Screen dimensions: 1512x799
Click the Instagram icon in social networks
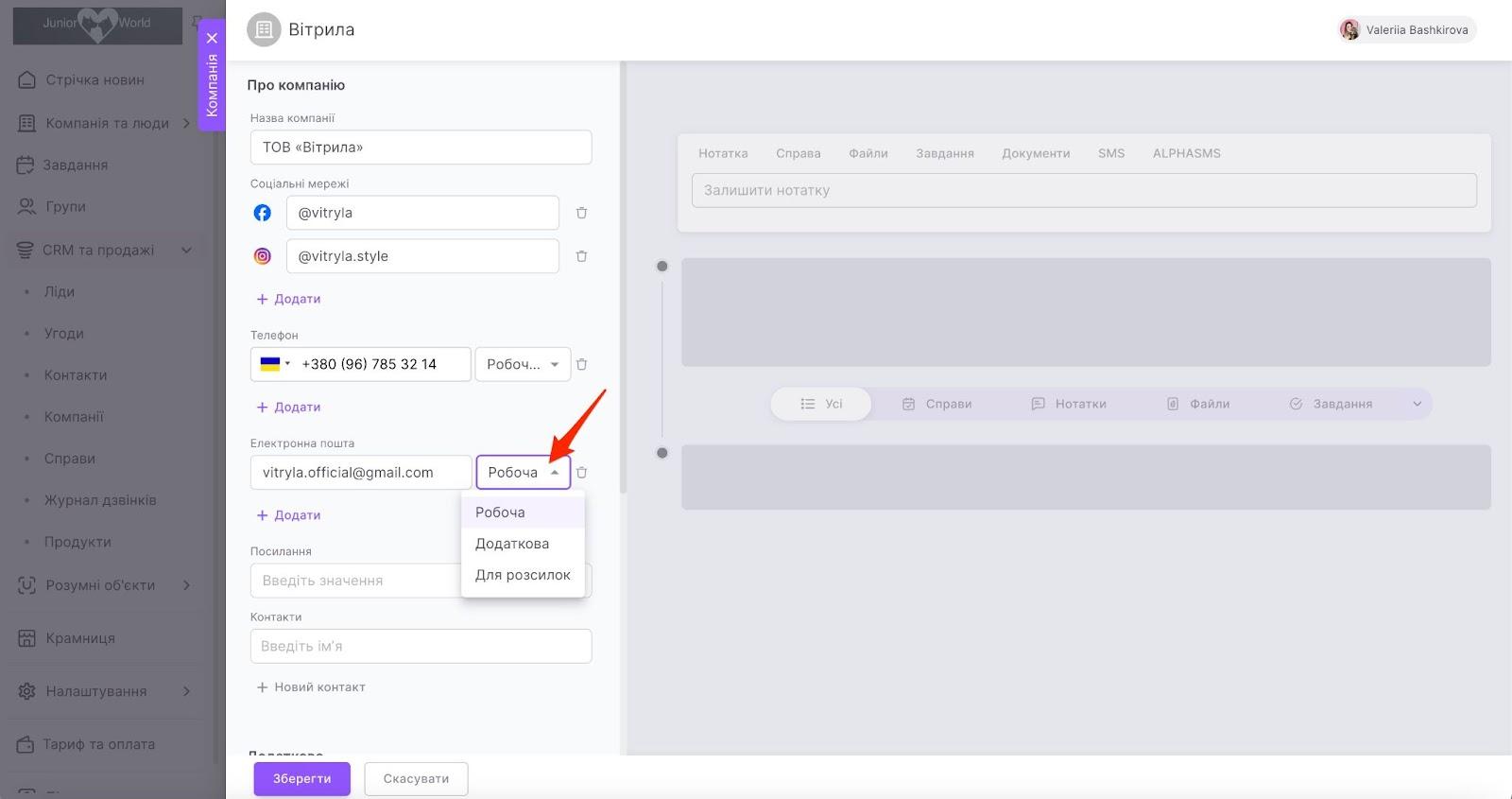tap(263, 256)
